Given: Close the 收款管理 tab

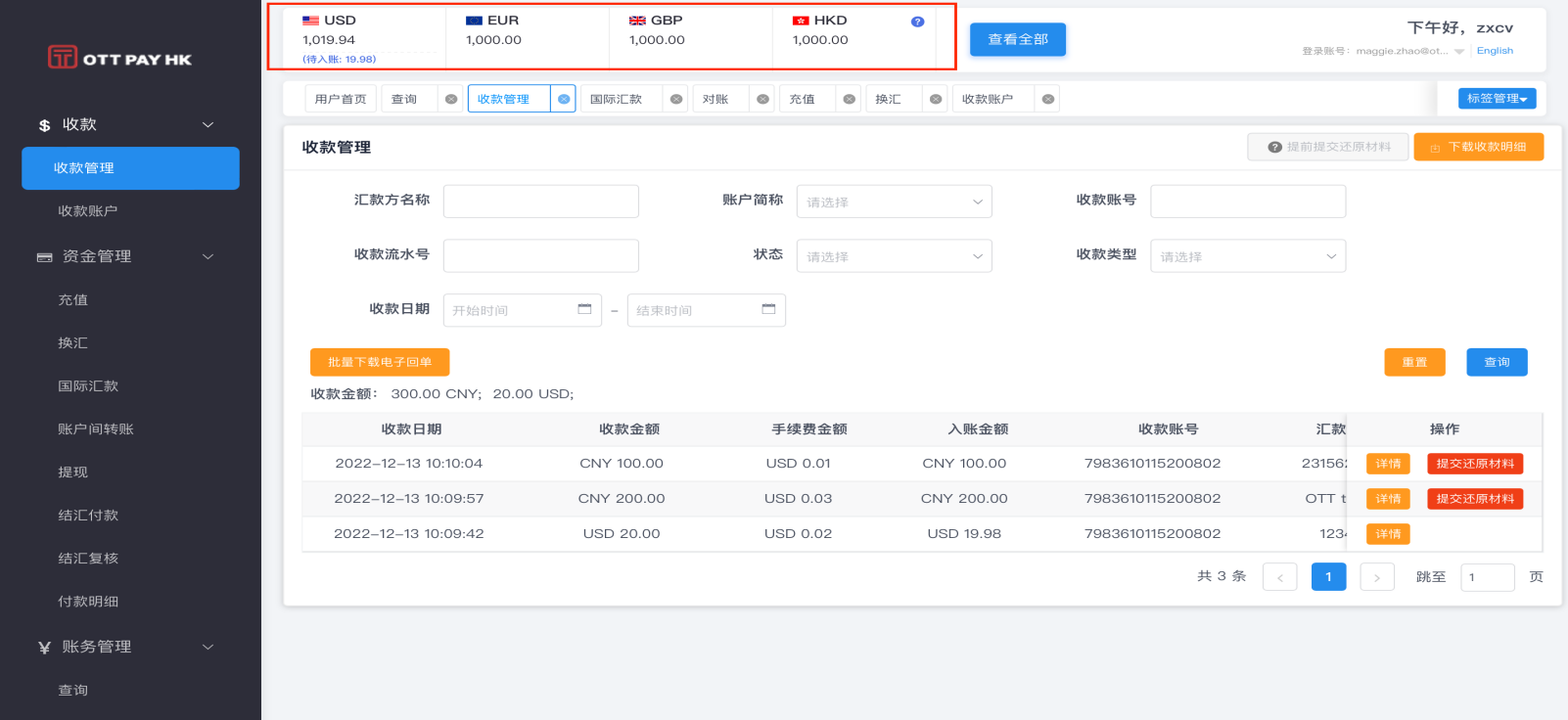Looking at the screenshot, I should [563, 99].
